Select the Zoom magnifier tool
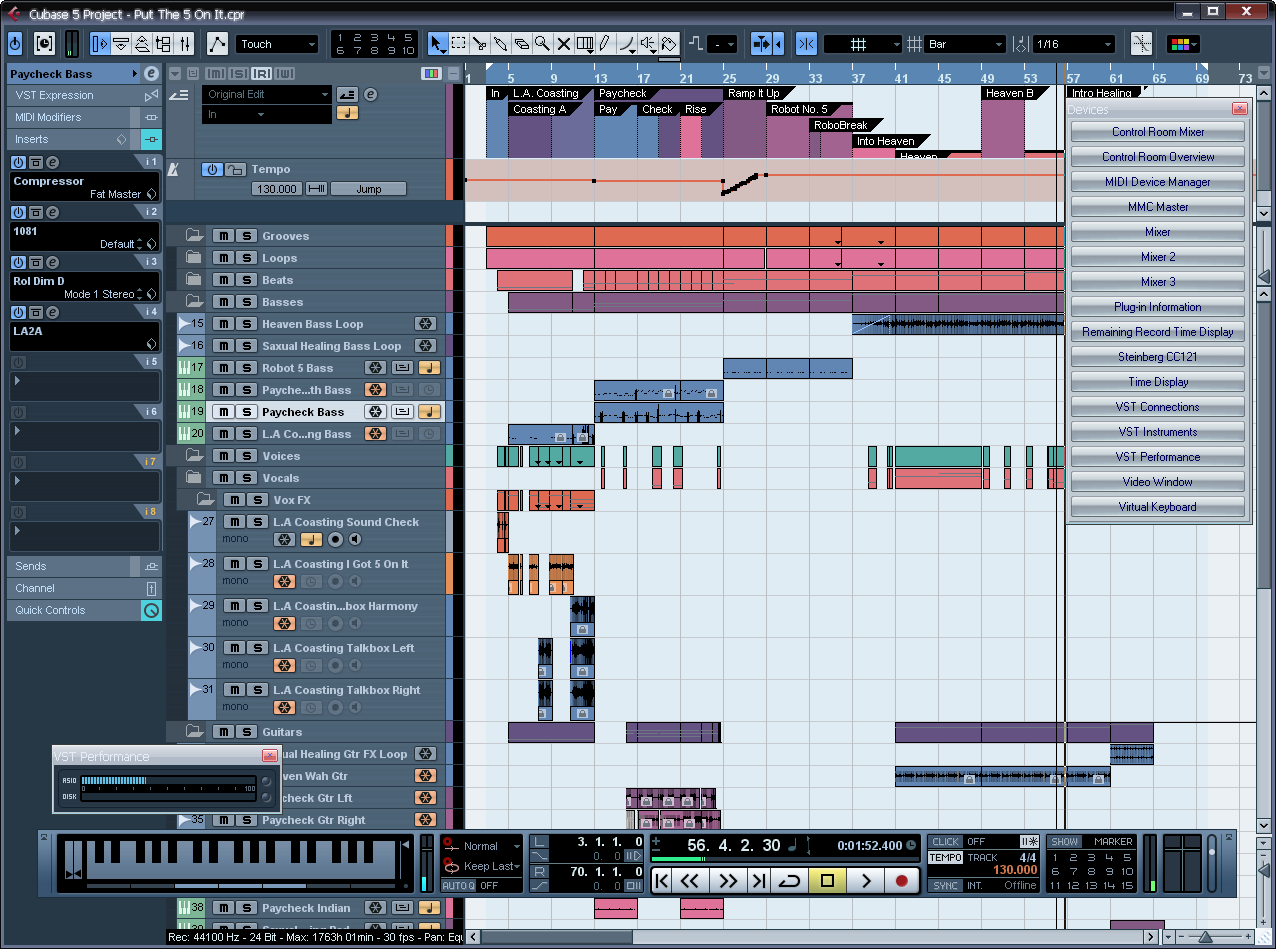The height and width of the screenshot is (949, 1276). (542, 44)
